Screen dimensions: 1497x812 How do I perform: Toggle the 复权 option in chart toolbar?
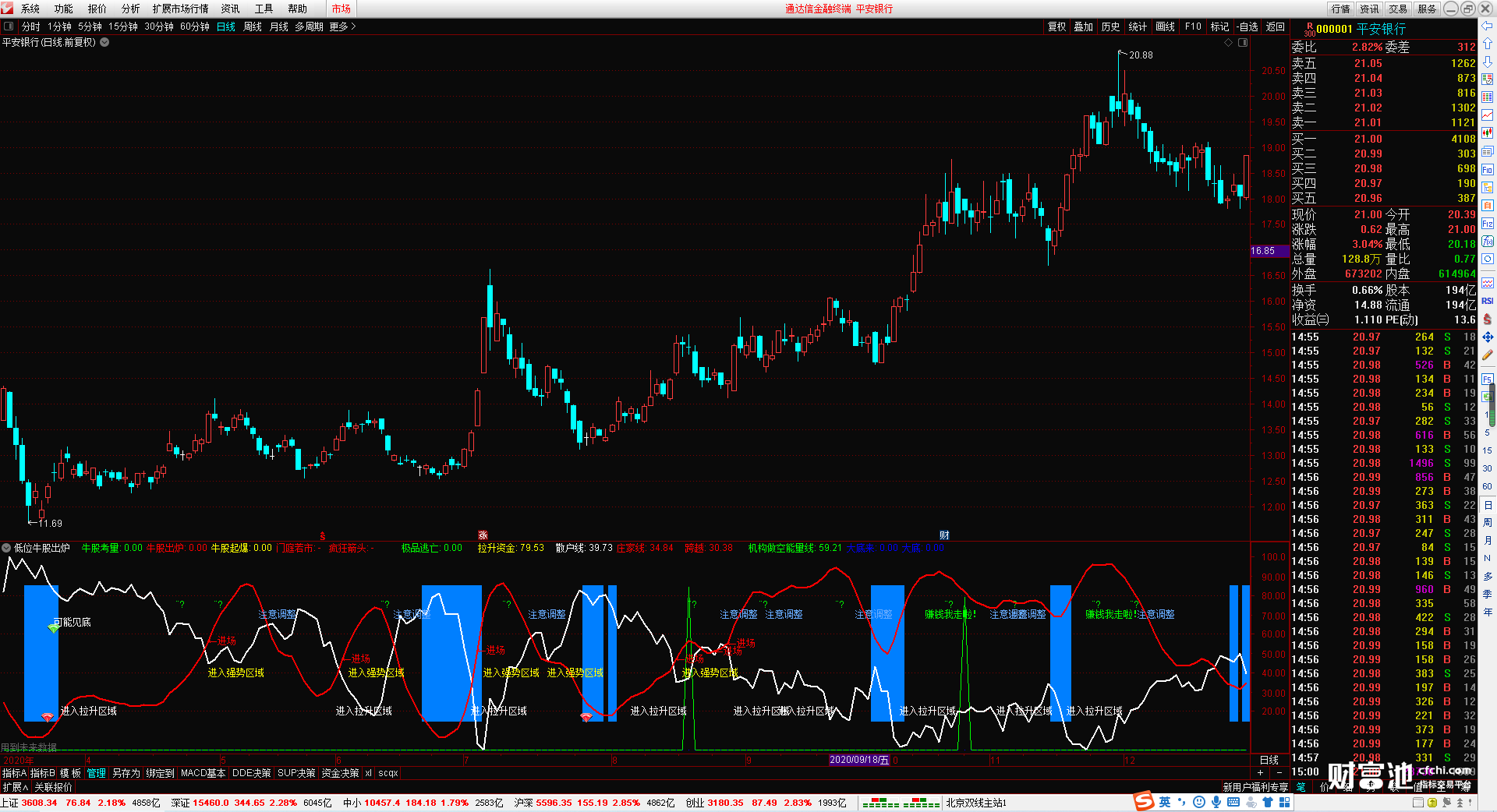[1056, 26]
